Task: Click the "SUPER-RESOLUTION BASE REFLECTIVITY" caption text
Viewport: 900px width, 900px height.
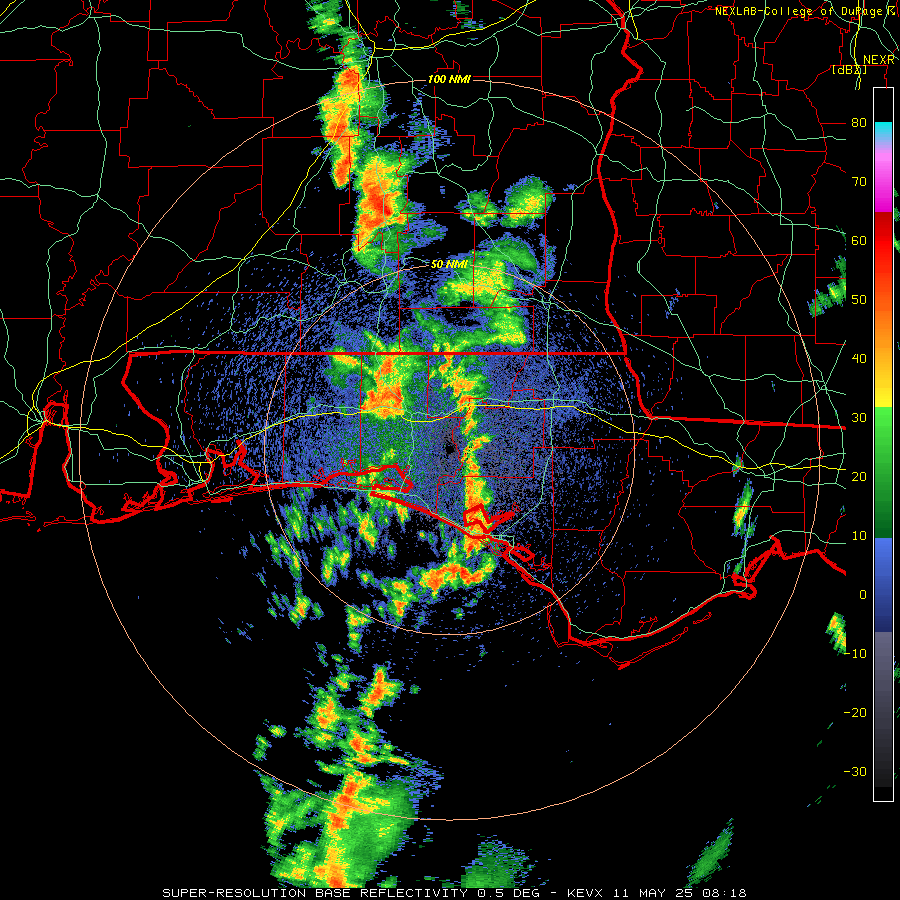Action: point(315,893)
